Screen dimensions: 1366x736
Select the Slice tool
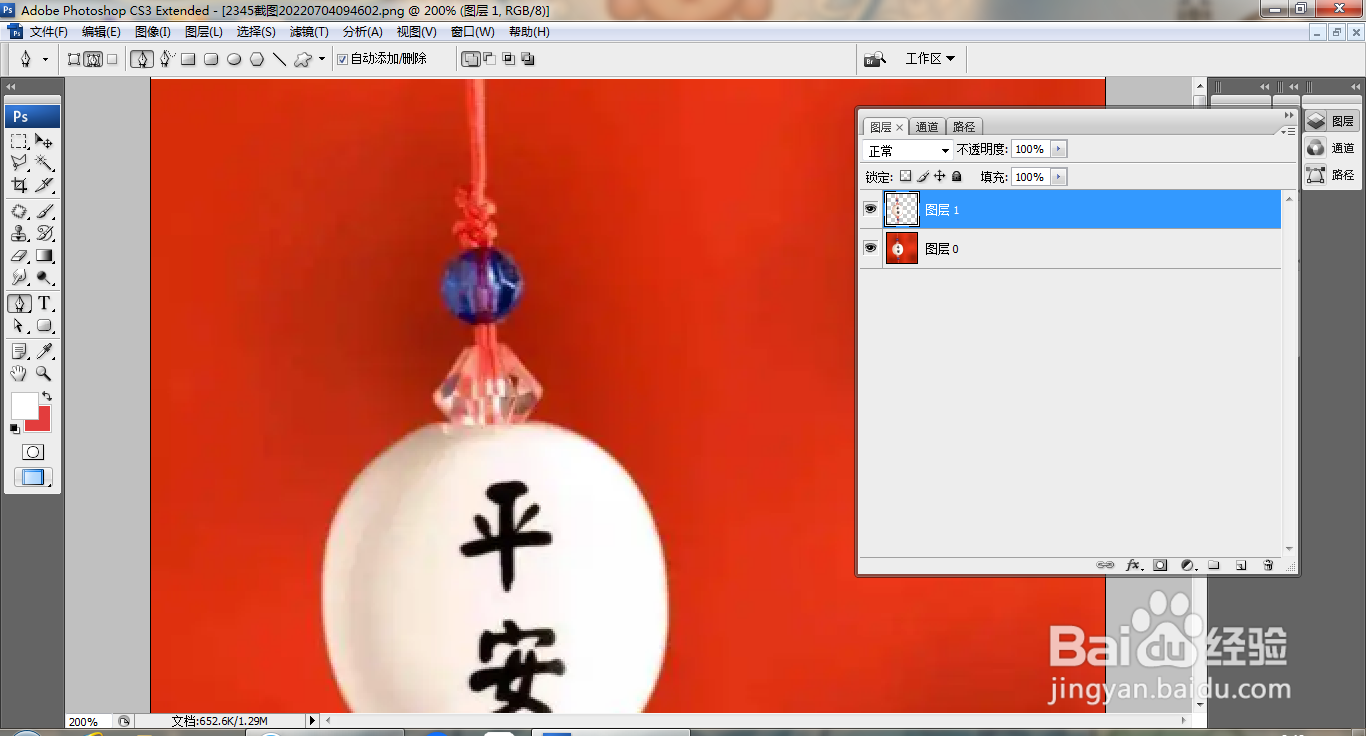pyautogui.click(x=44, y=185)
